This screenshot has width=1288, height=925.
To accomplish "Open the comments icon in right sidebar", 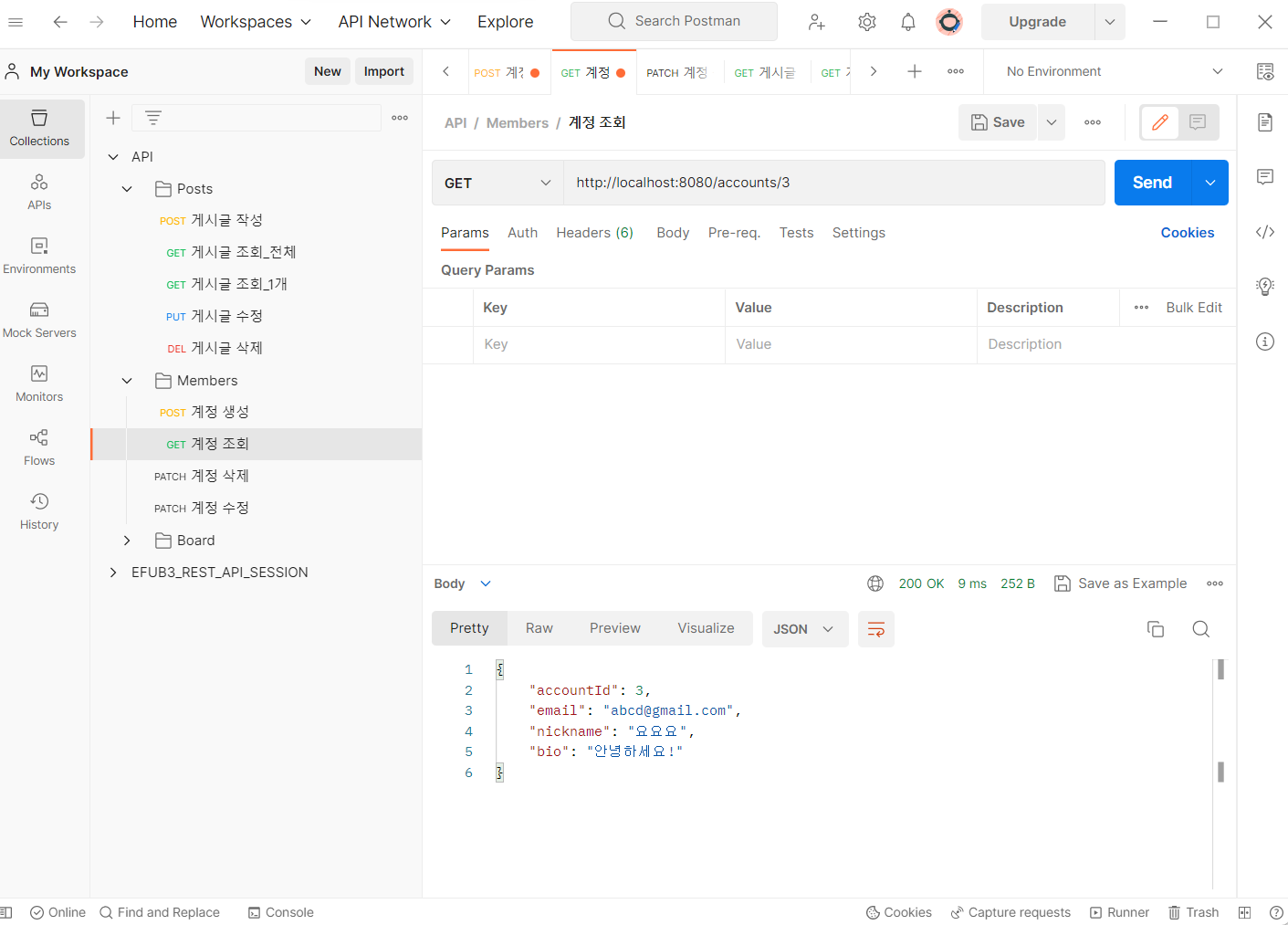I will 1265,177.
